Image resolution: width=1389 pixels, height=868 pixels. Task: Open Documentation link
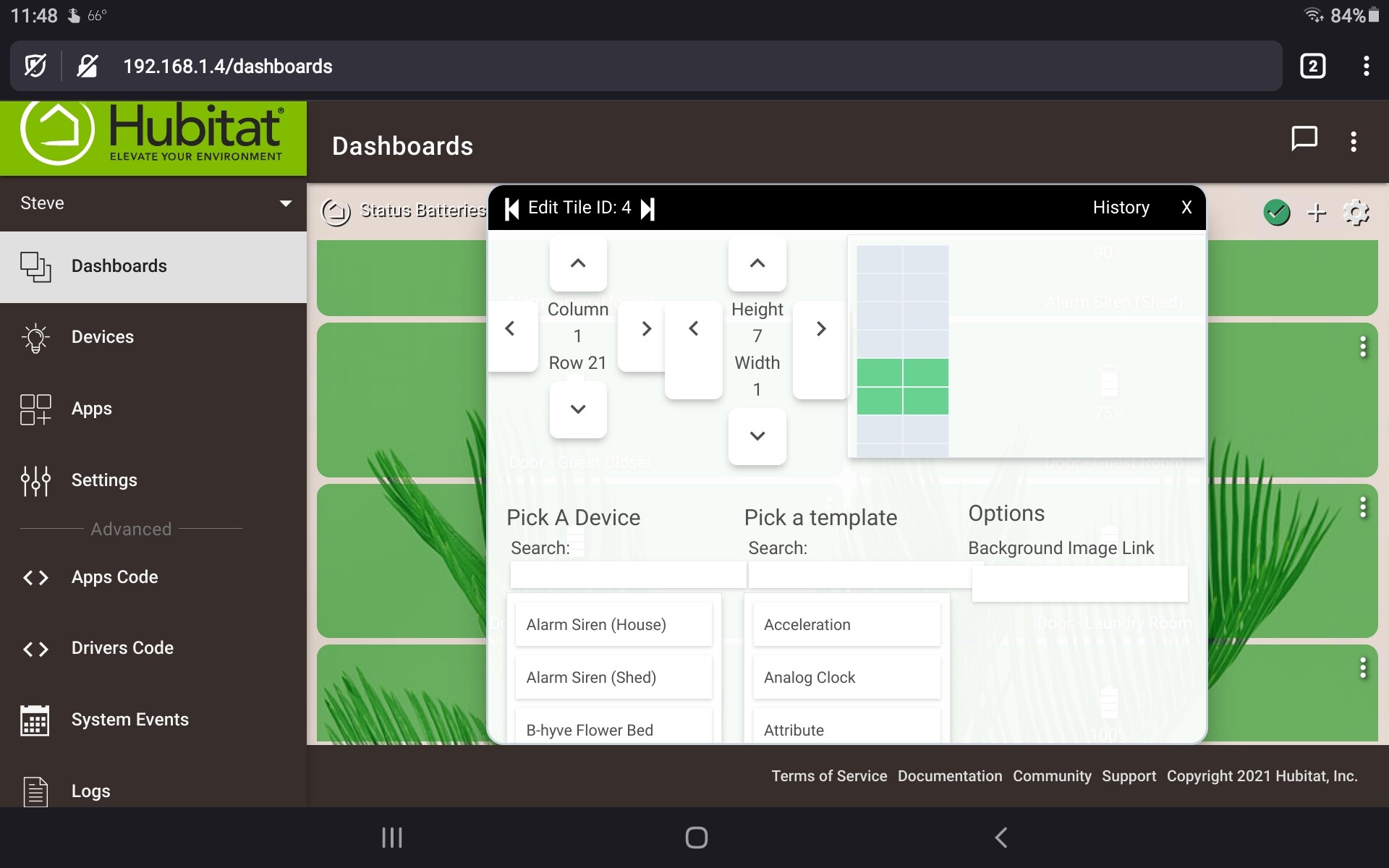950,776
